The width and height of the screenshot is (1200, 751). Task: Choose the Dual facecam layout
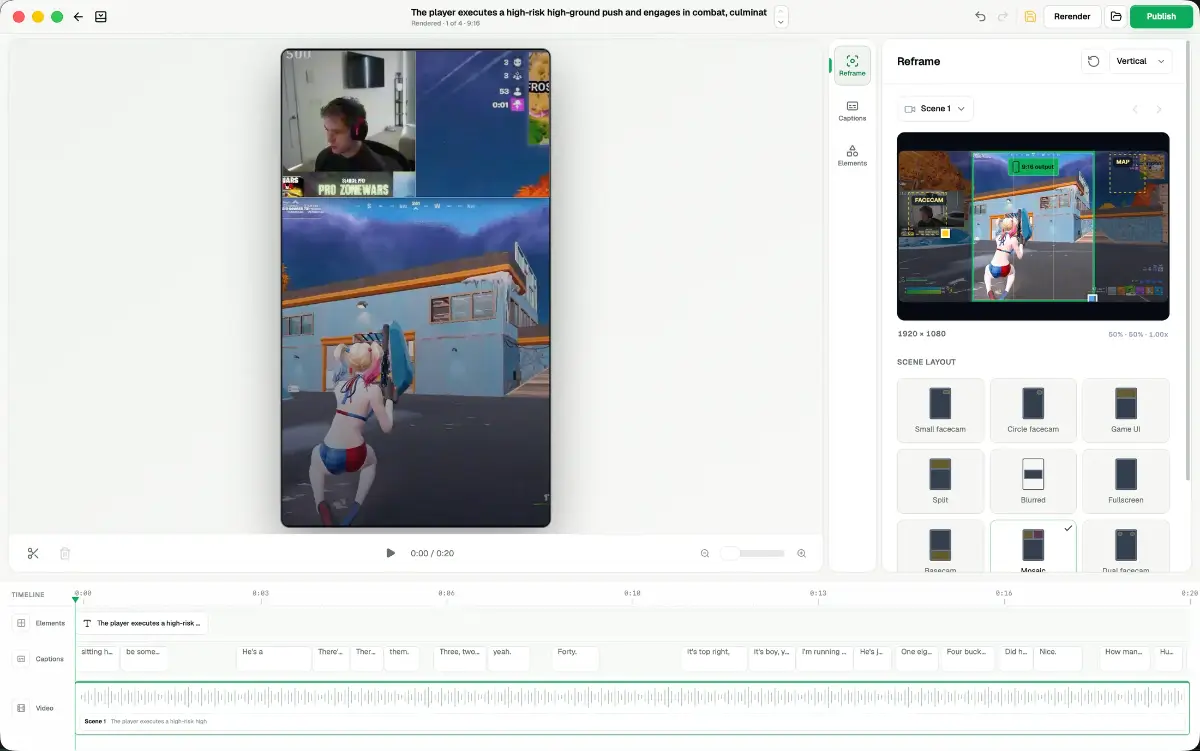coord(1126,546)
